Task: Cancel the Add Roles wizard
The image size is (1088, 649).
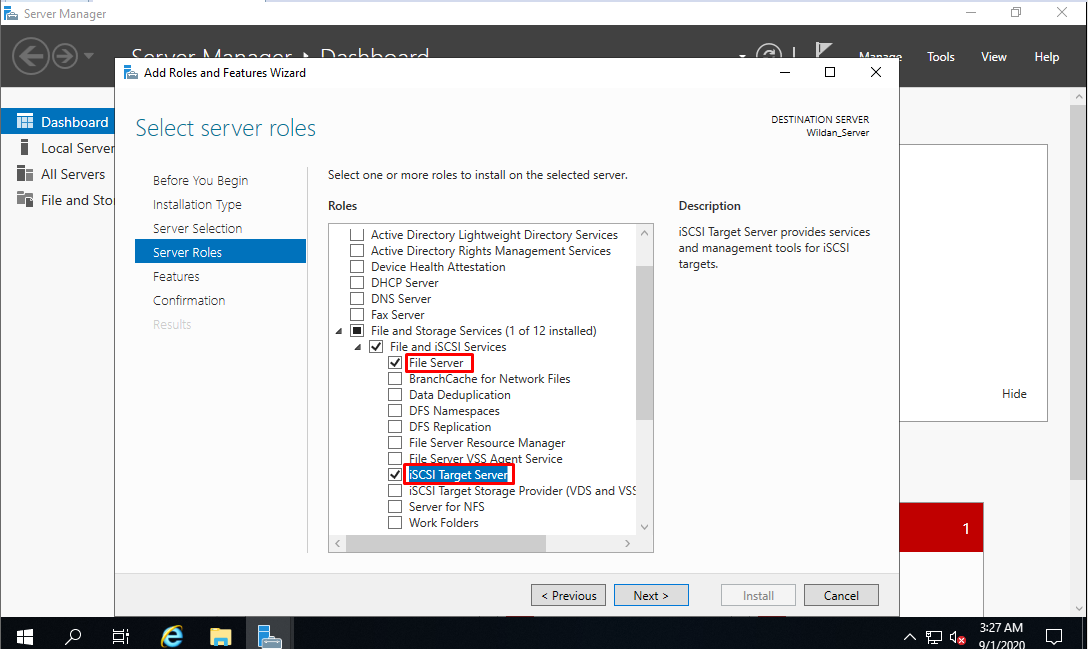Action: tap(841, 596)
